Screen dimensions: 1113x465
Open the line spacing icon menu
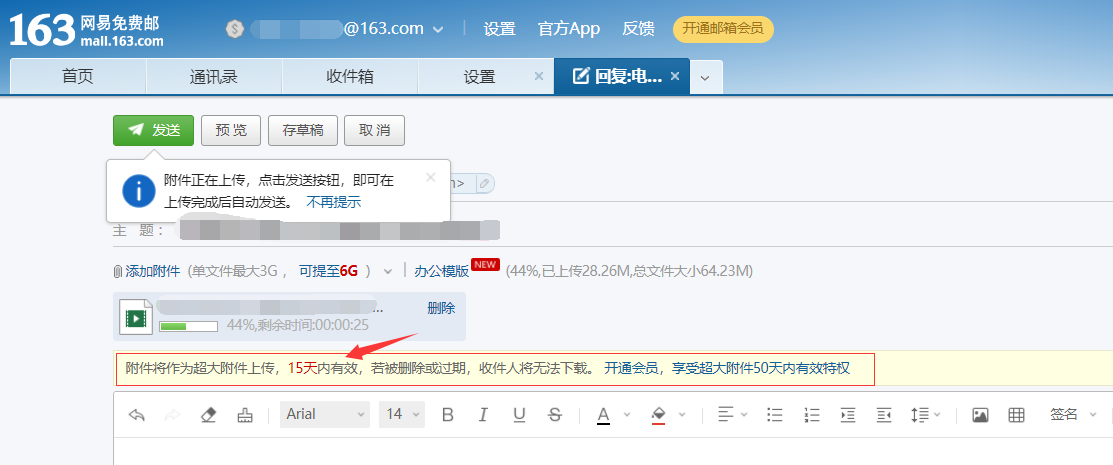(x=926, y=415)
